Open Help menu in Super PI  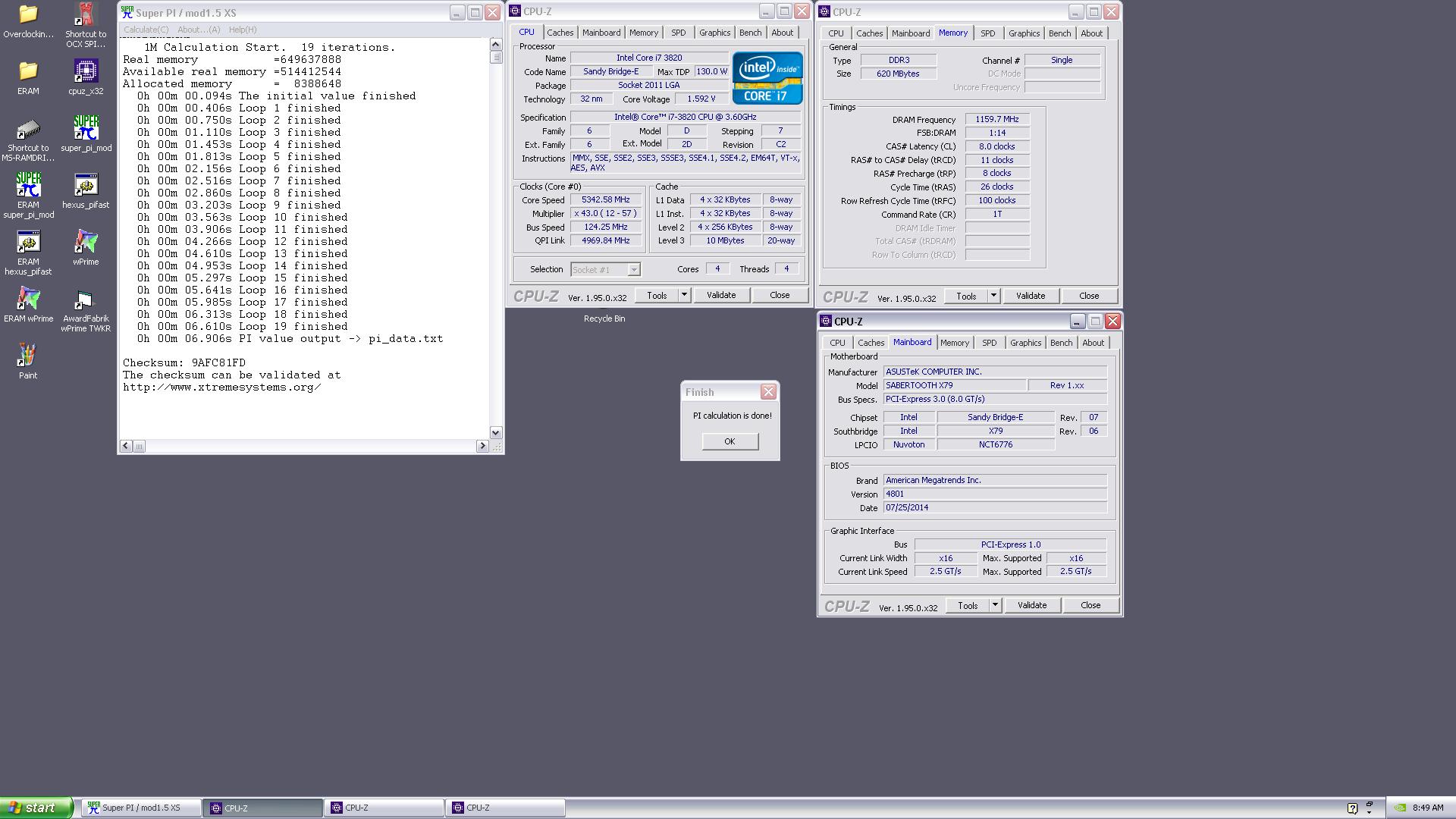[x=243, y=30]
